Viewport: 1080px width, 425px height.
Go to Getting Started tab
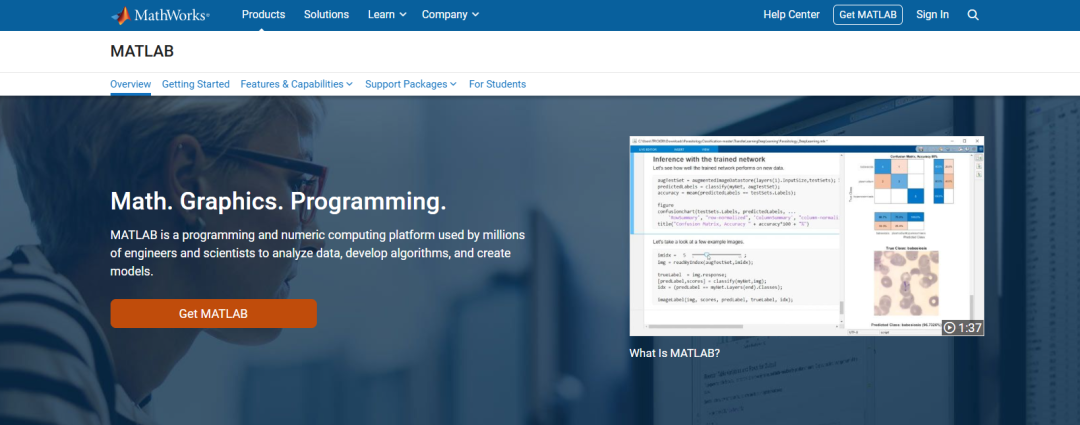pos(196,84)
